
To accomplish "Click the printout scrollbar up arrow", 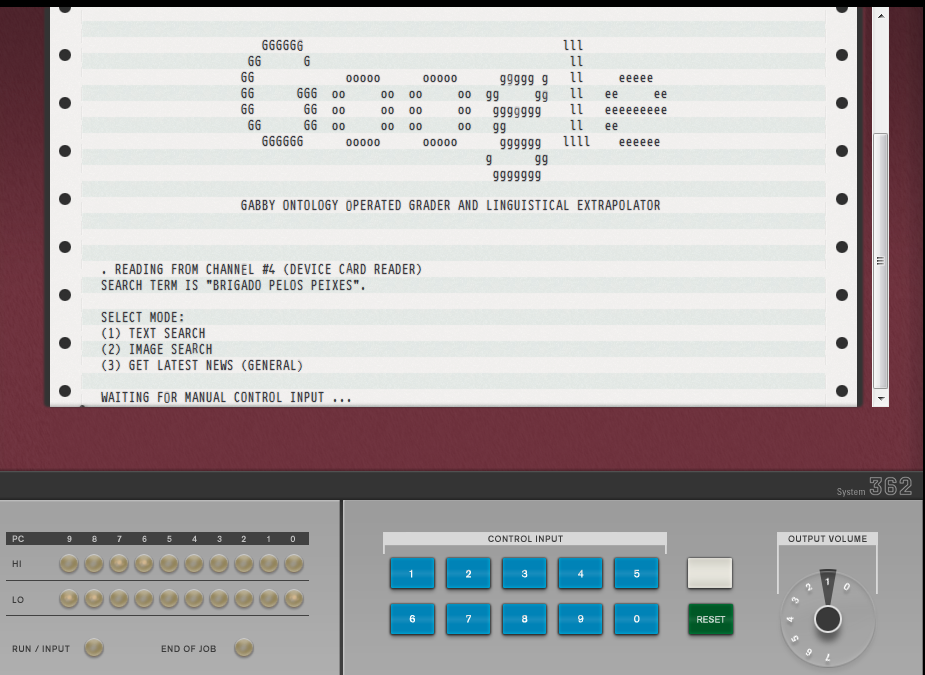I will [x=881, y=16].
